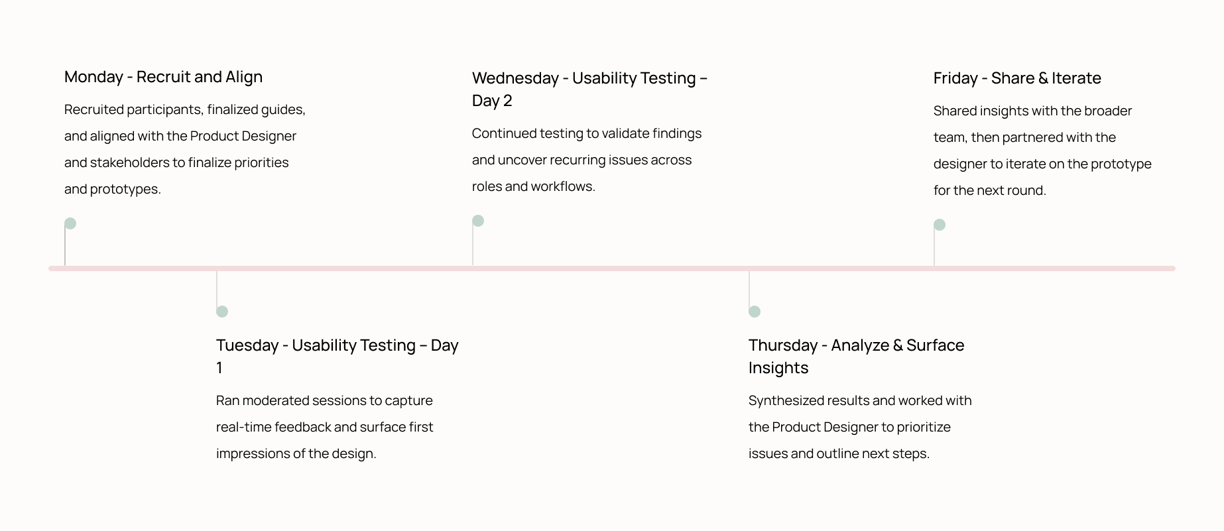This screenshot has height=531, width=1224.
Task: Select the 'Tuesday - Usability Testing – Day 1' heading
Action: pyautogui.click(x=337, y=356)
